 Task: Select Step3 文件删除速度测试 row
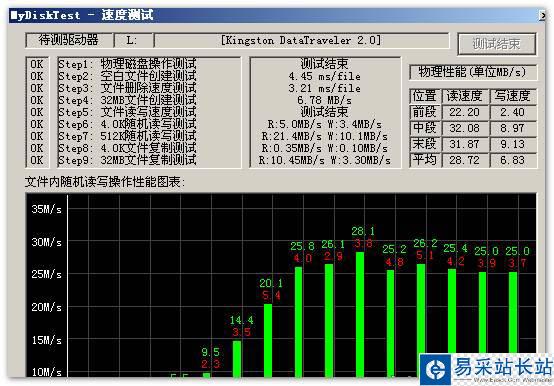tap(127, 88)
